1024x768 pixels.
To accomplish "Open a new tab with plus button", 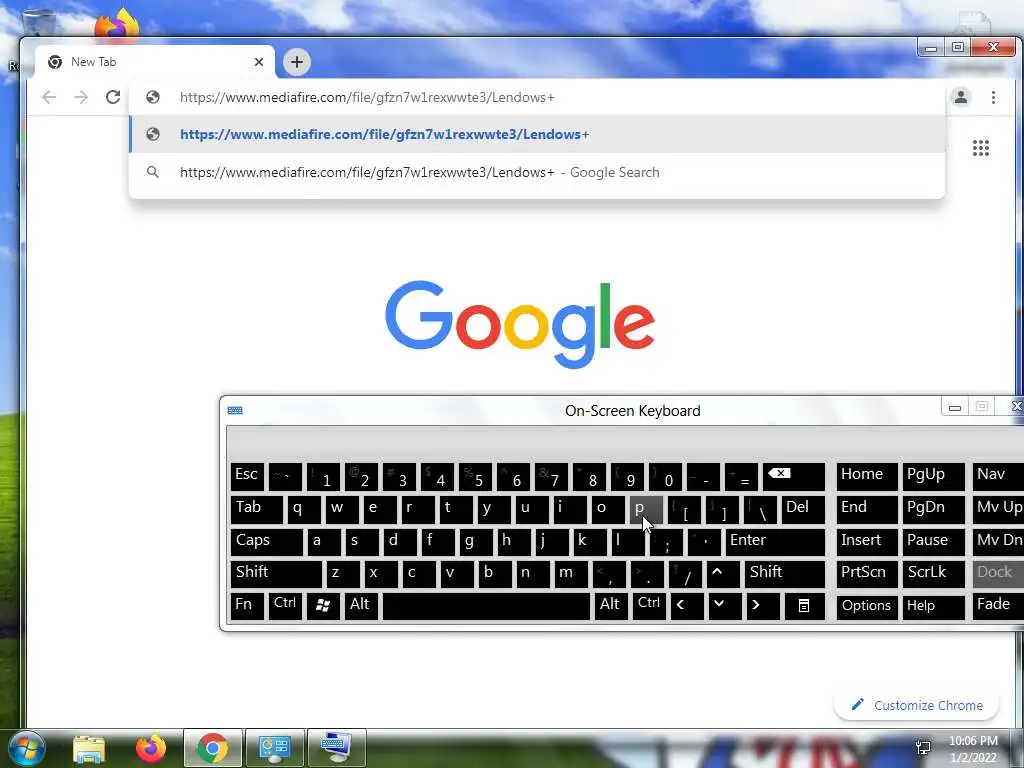I will tap(297, 62).
